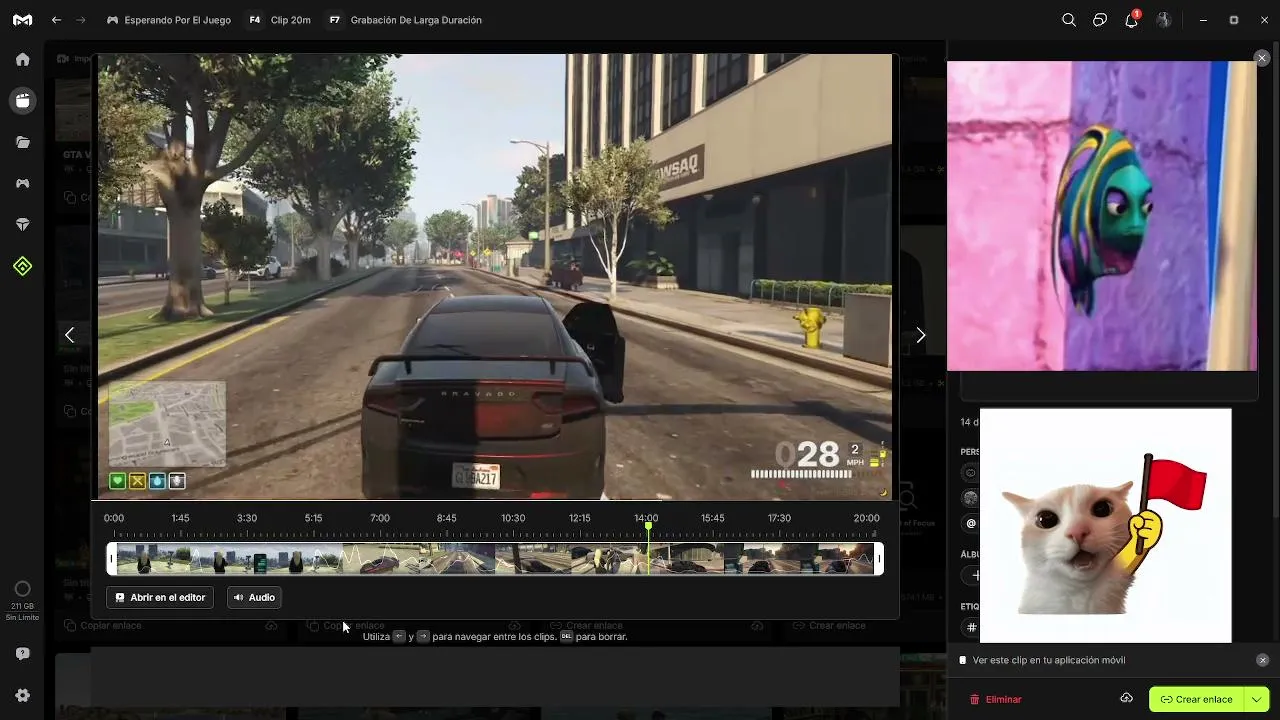Open the chat bubbles icon in the top bar
This screenshot has width=1280, height=720.
(1100, 20)
